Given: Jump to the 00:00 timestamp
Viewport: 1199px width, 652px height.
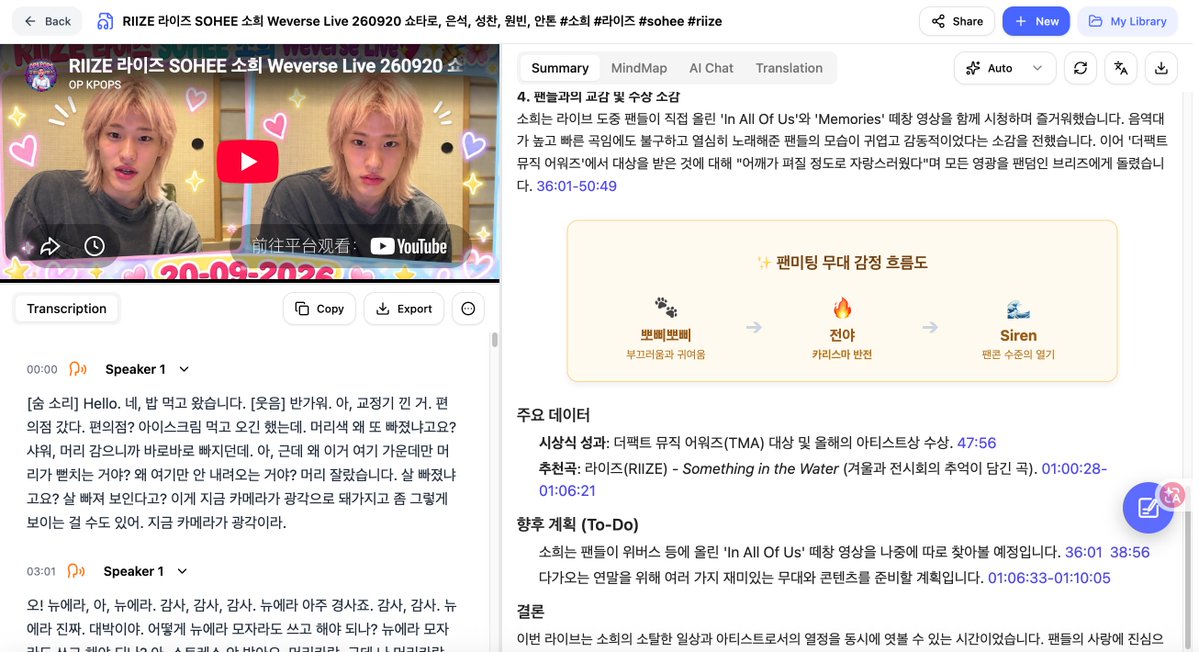Looking at the screenshot, I should (42, 369).
